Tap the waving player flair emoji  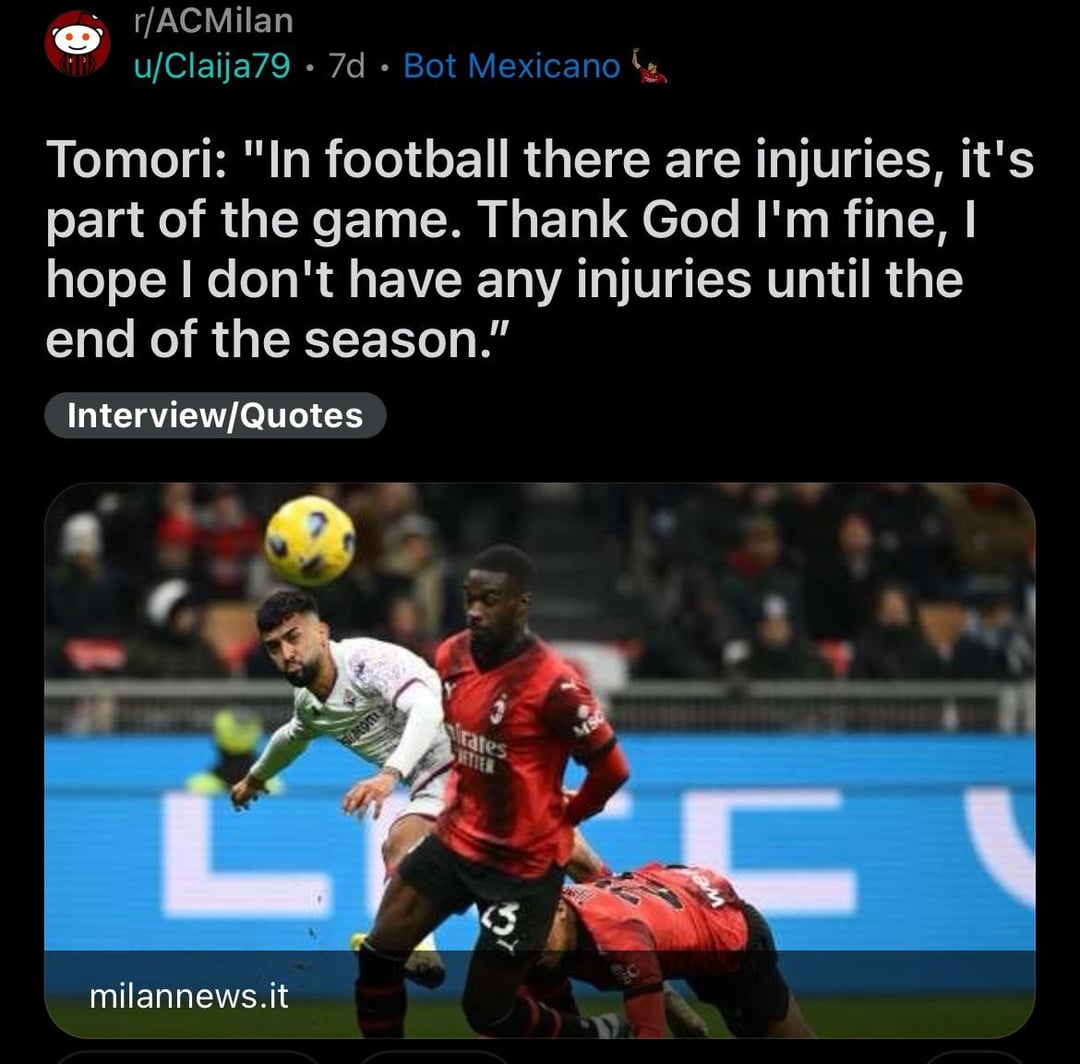pyautogui.click(x=649, y=67)
